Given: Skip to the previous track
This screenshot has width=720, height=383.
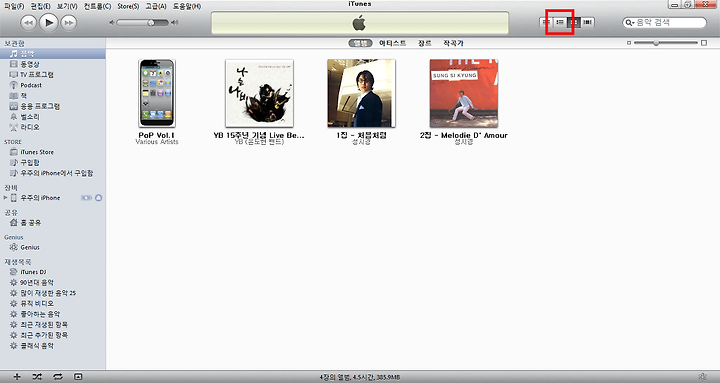Looking at the screenshot, I should pyautogui.click(x=28, y=23).
